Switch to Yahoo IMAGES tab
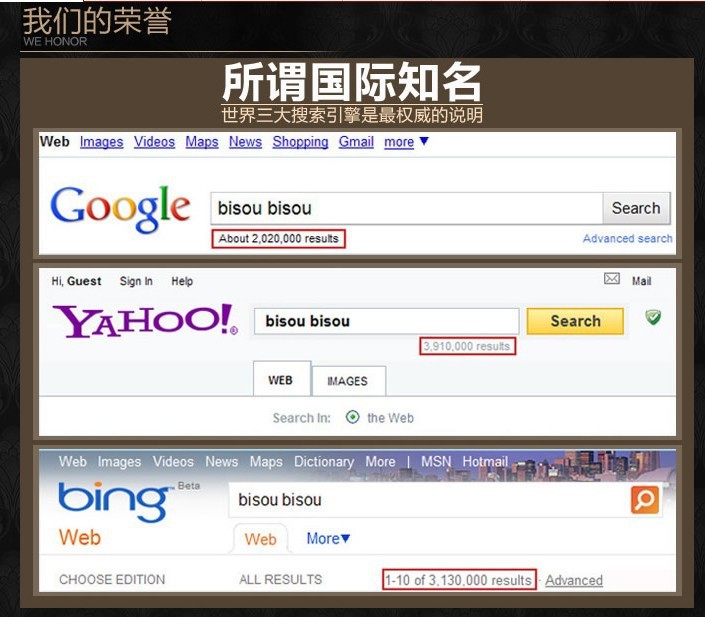This screenshot has width=705, height=617. click(348, 381)
